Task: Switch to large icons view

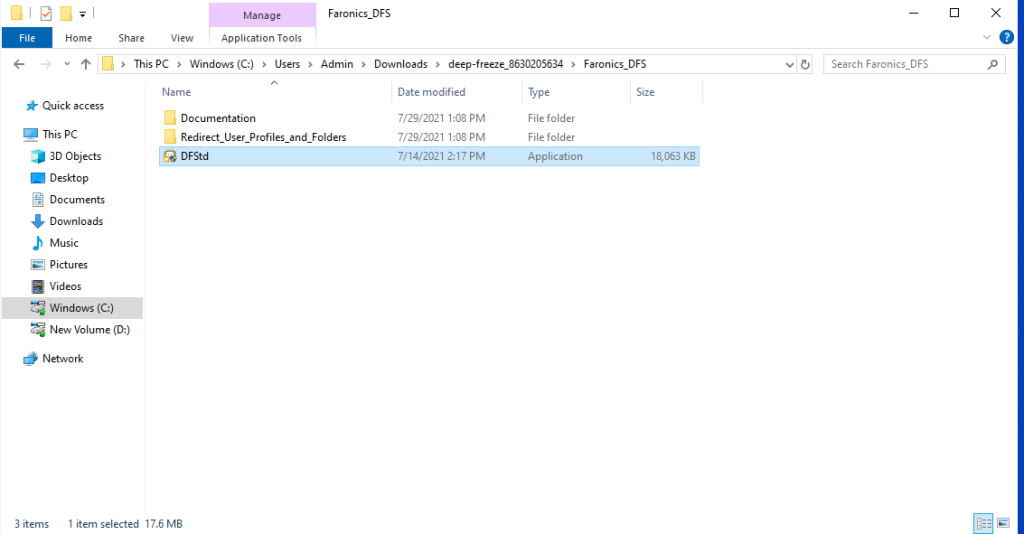Action: (x=1002, y=523)
